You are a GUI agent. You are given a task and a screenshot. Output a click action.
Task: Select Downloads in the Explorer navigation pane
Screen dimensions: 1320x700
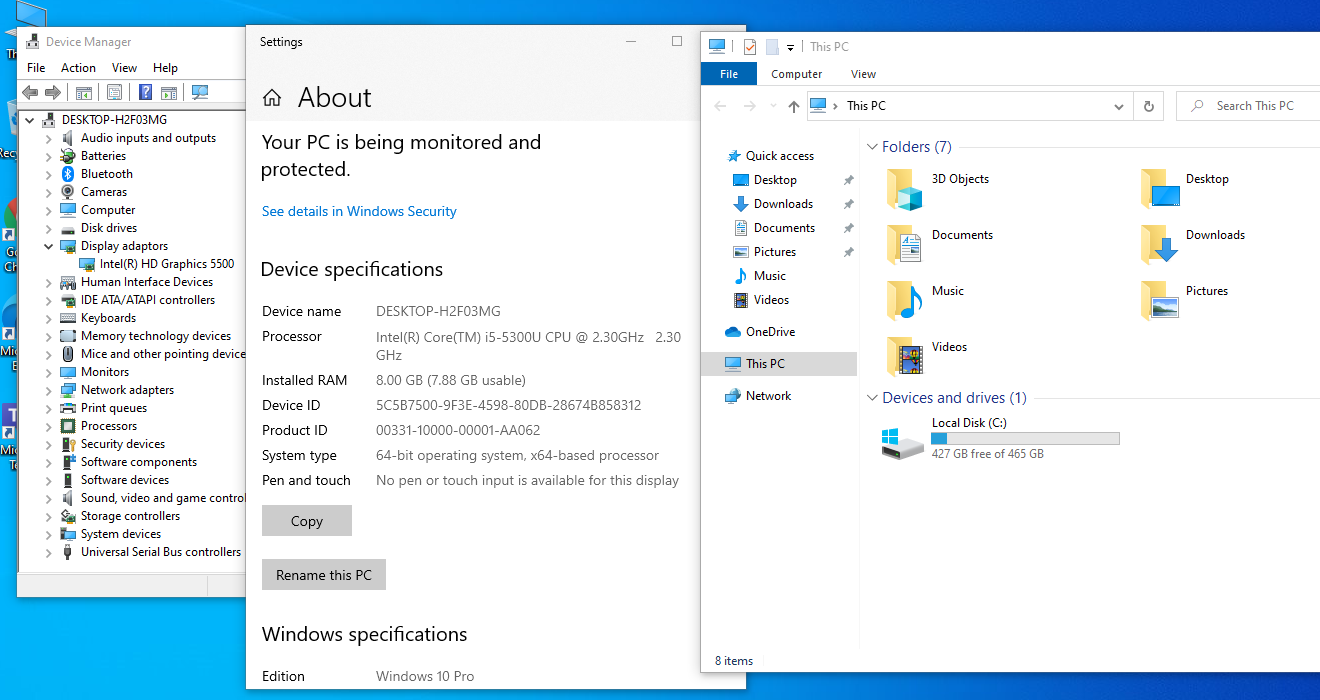point(783,204)
